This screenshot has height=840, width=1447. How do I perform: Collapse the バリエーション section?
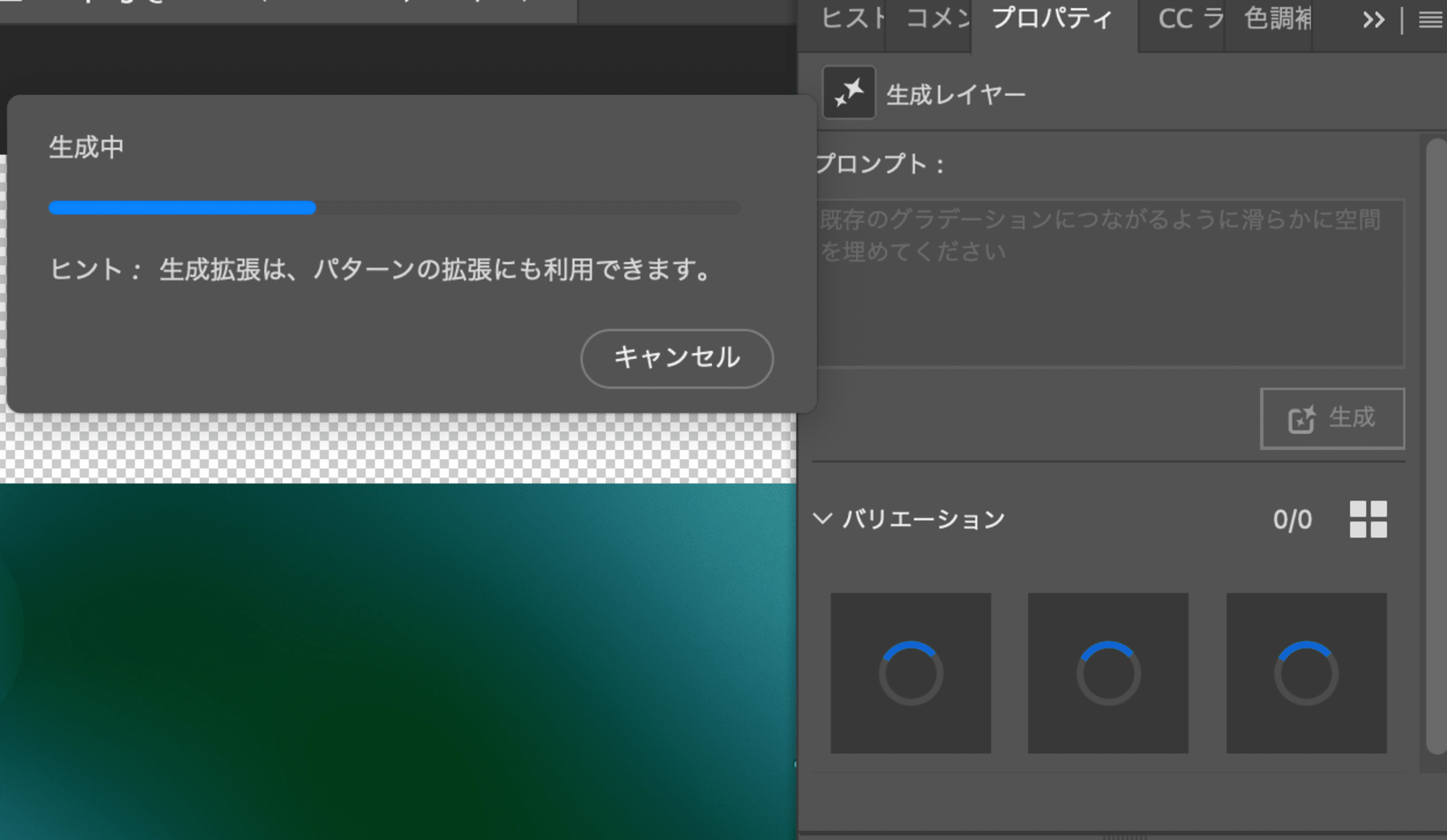[x=823, y=519]
